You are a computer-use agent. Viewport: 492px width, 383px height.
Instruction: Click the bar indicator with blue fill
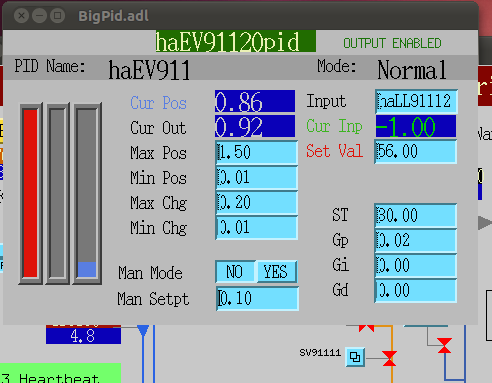click(x=87, y=193)
